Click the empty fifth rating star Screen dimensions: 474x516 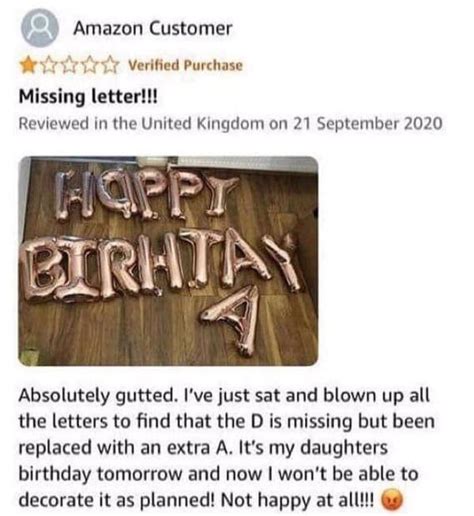tap(110, 66)
